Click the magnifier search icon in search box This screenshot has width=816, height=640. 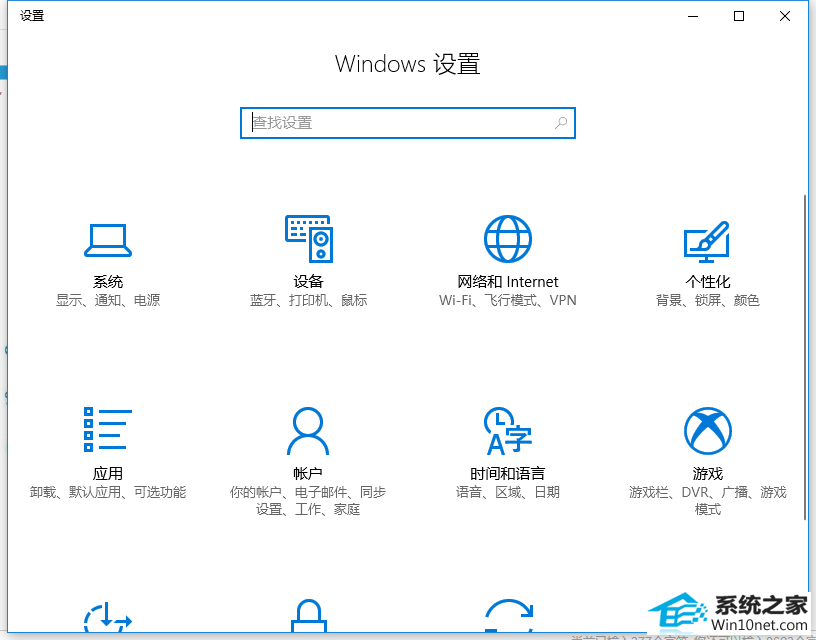point(561,123)
